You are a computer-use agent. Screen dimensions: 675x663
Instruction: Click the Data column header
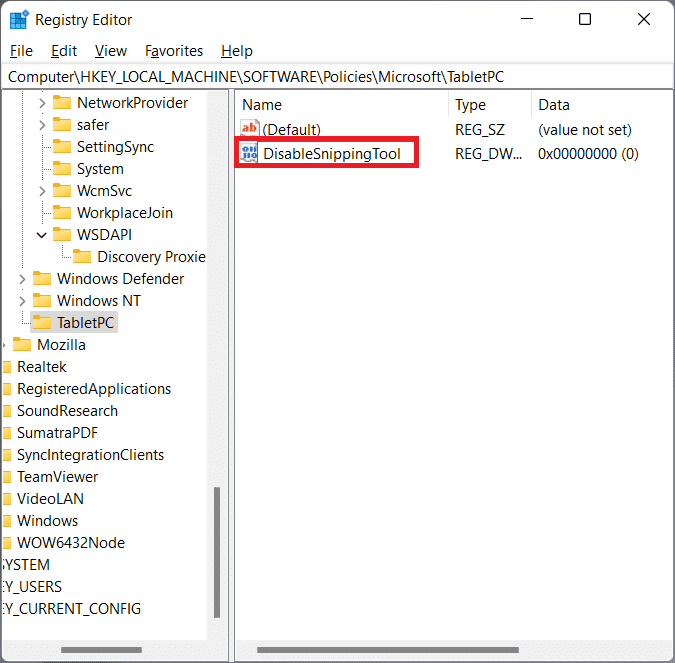(602, 105)
